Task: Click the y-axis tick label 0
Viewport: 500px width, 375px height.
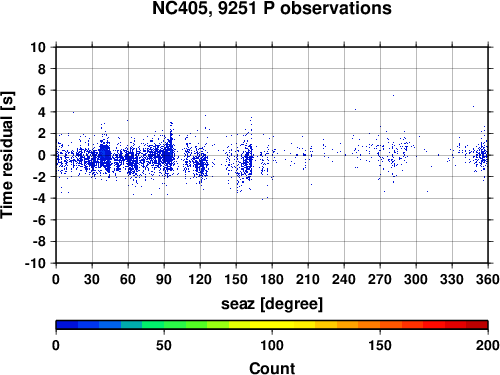Action: click(x=42, y=155)
